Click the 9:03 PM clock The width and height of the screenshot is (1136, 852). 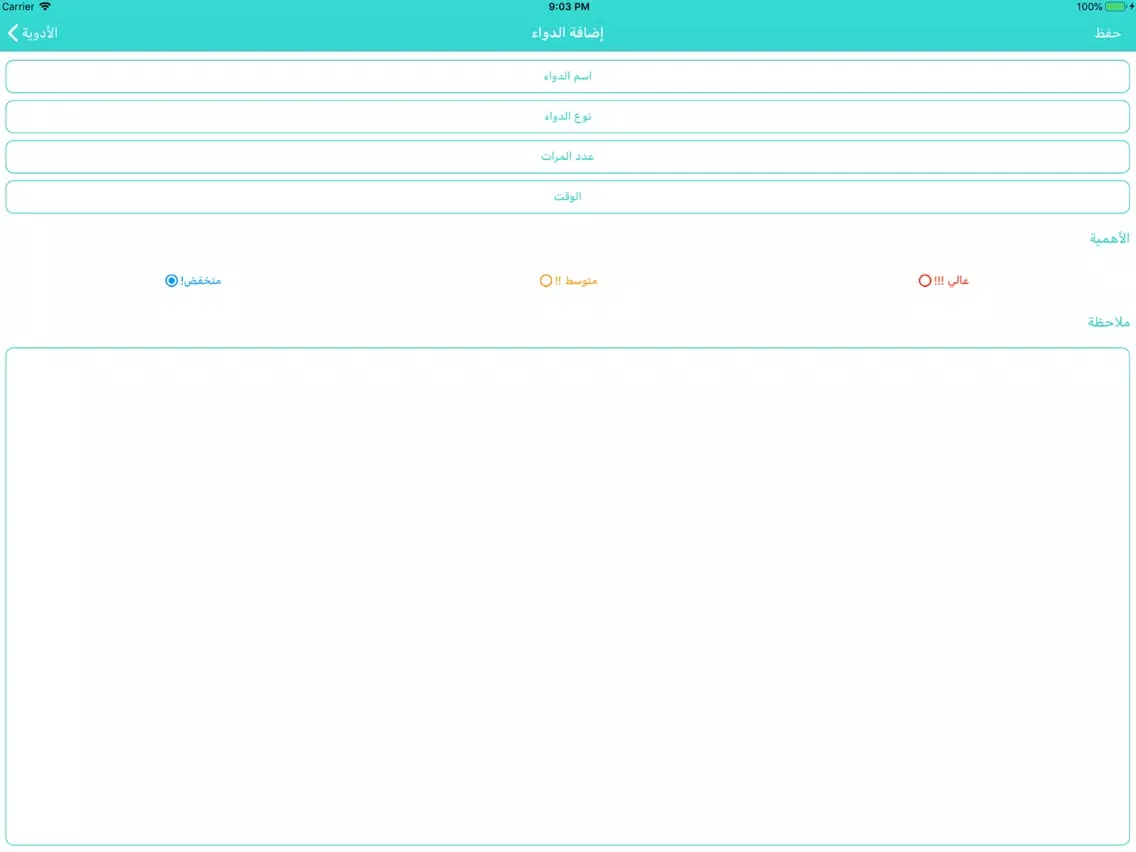click(569, 7)
